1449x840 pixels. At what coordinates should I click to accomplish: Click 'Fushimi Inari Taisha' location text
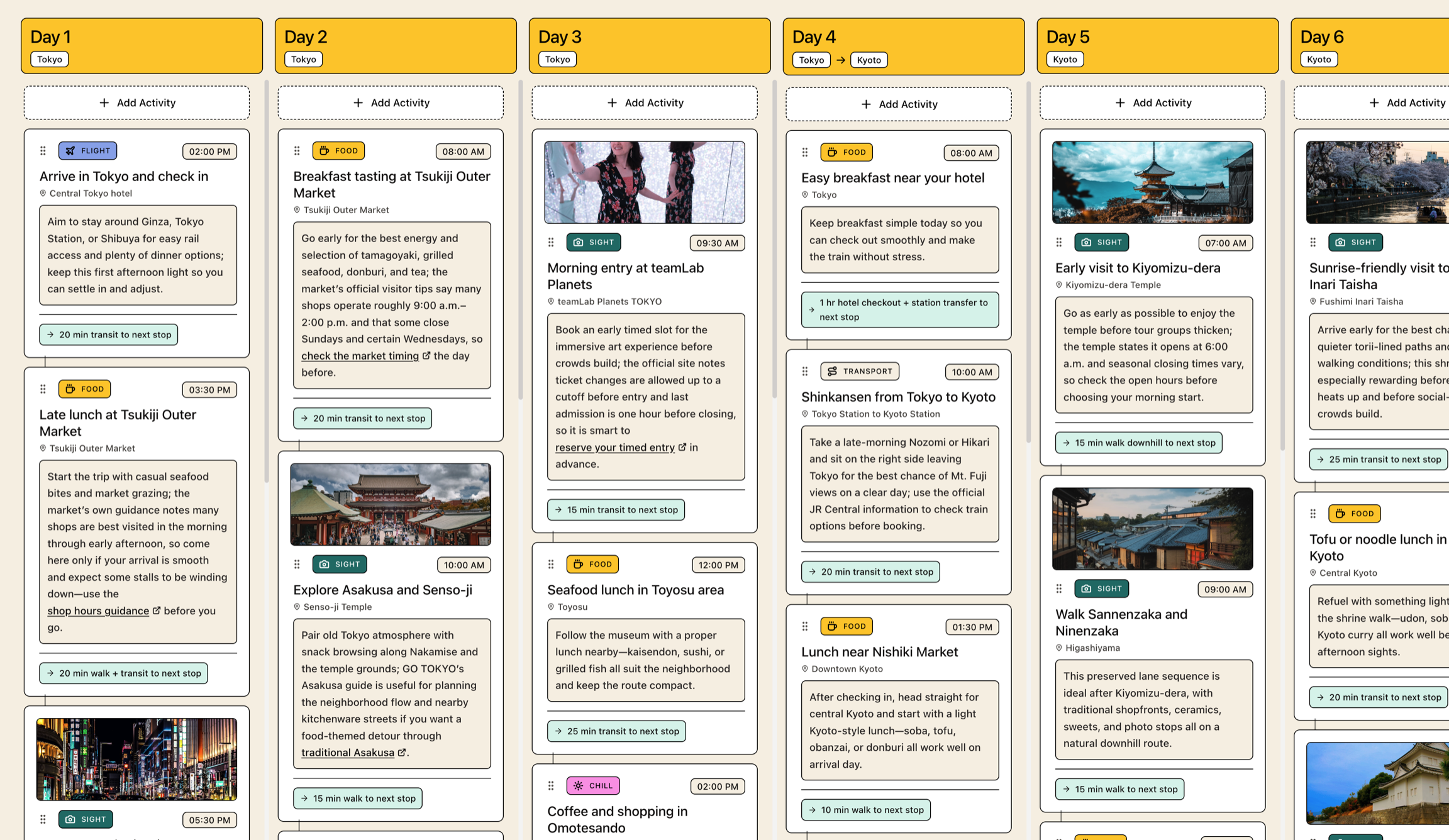[1361, 302]
